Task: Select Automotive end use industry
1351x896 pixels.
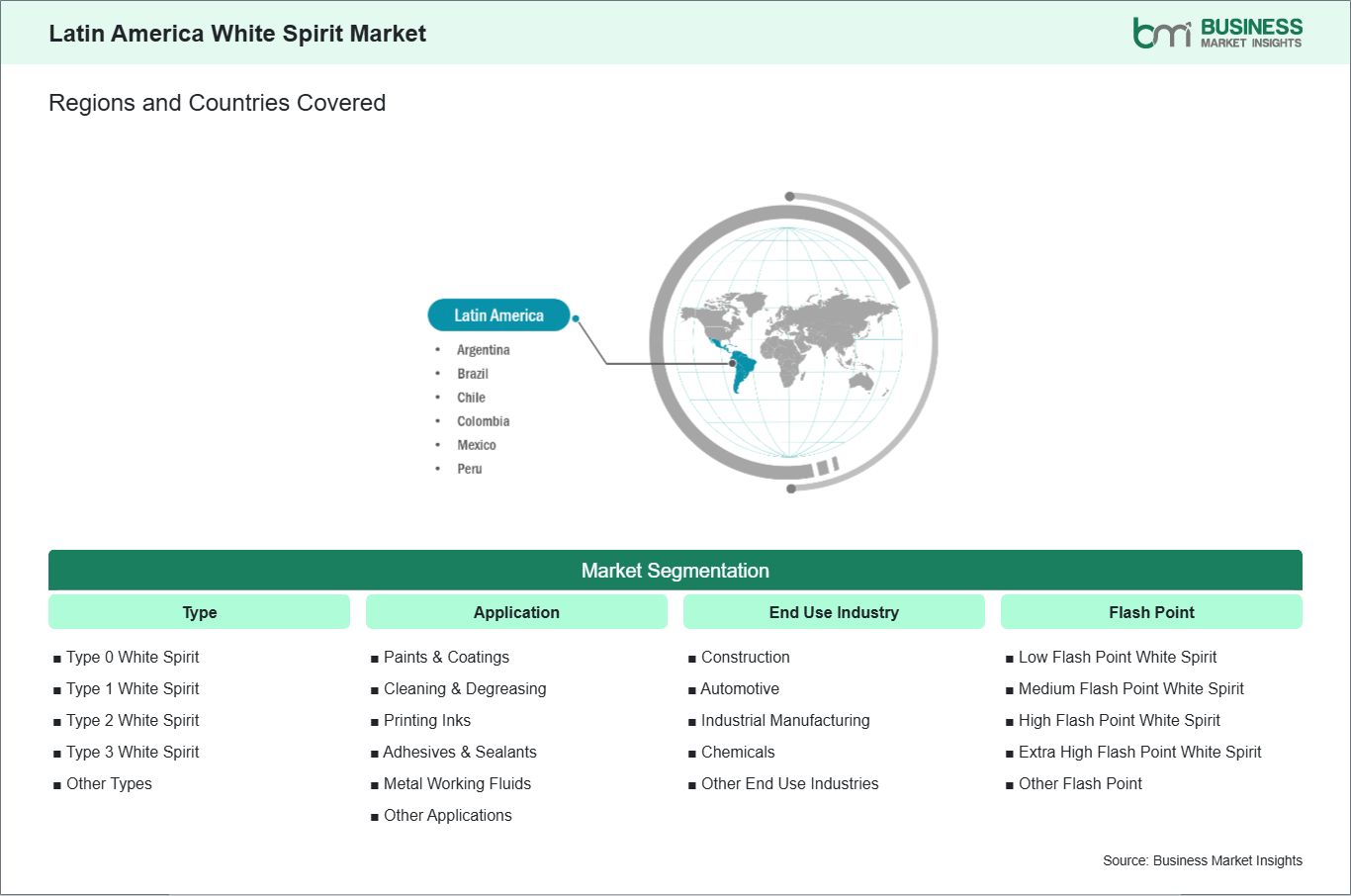Action: coord(740,688)
